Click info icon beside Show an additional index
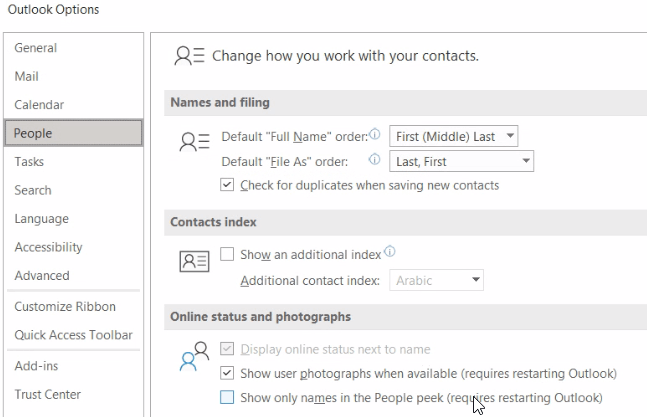 click(x=390, y=251)
